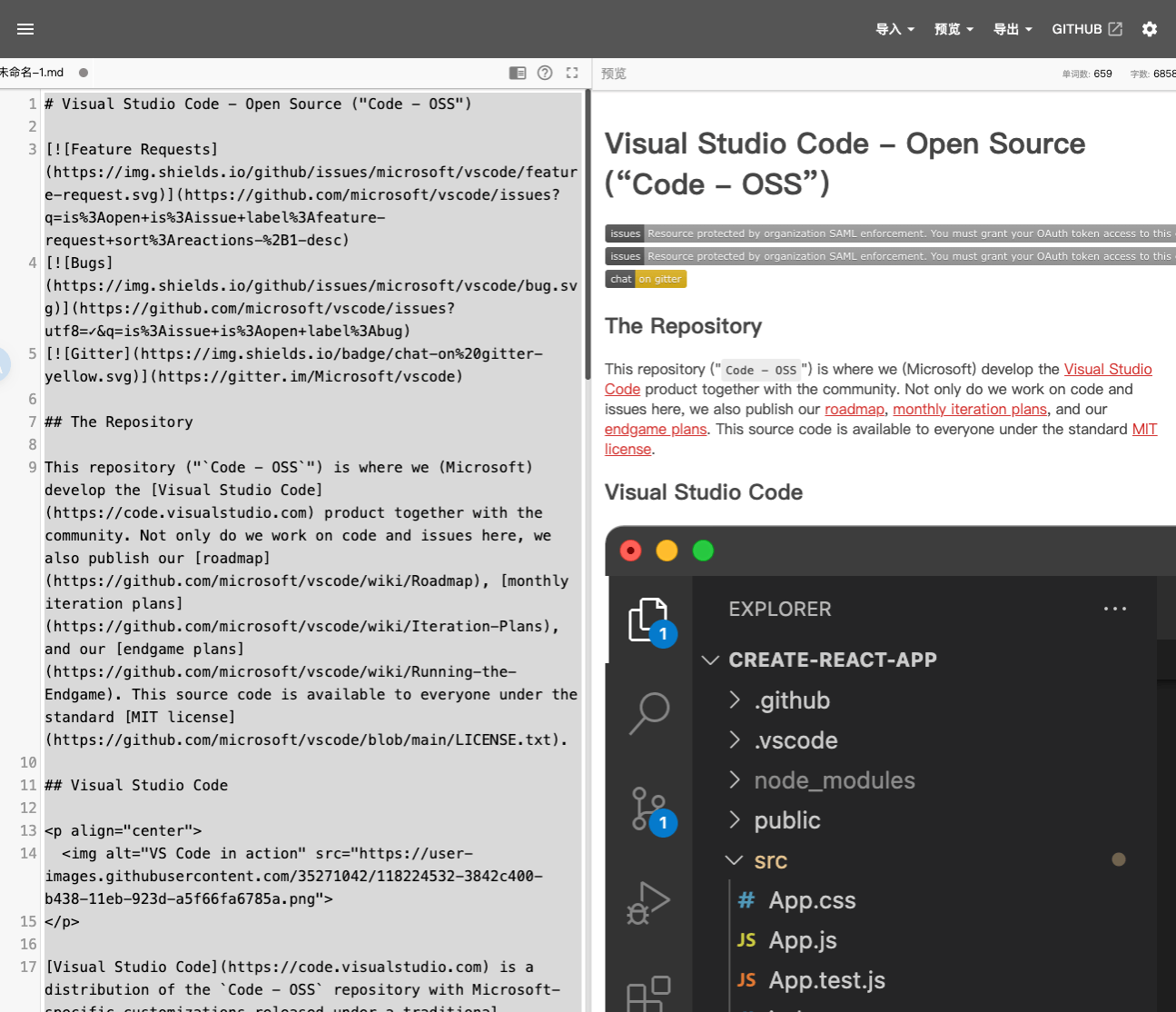Open the 预览 preview dropdown
Viewport: 1176px width, 1012px height.
point(954,29)
